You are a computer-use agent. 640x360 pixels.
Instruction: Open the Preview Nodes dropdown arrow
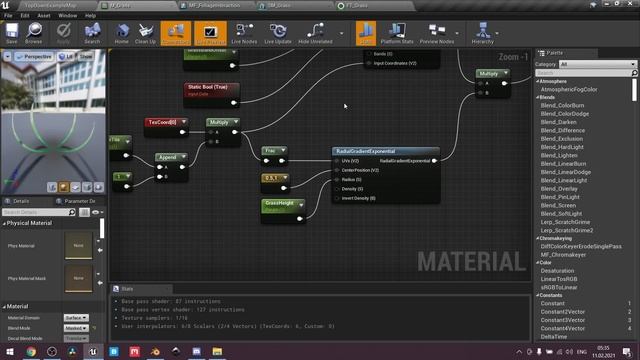click(457, 33)
